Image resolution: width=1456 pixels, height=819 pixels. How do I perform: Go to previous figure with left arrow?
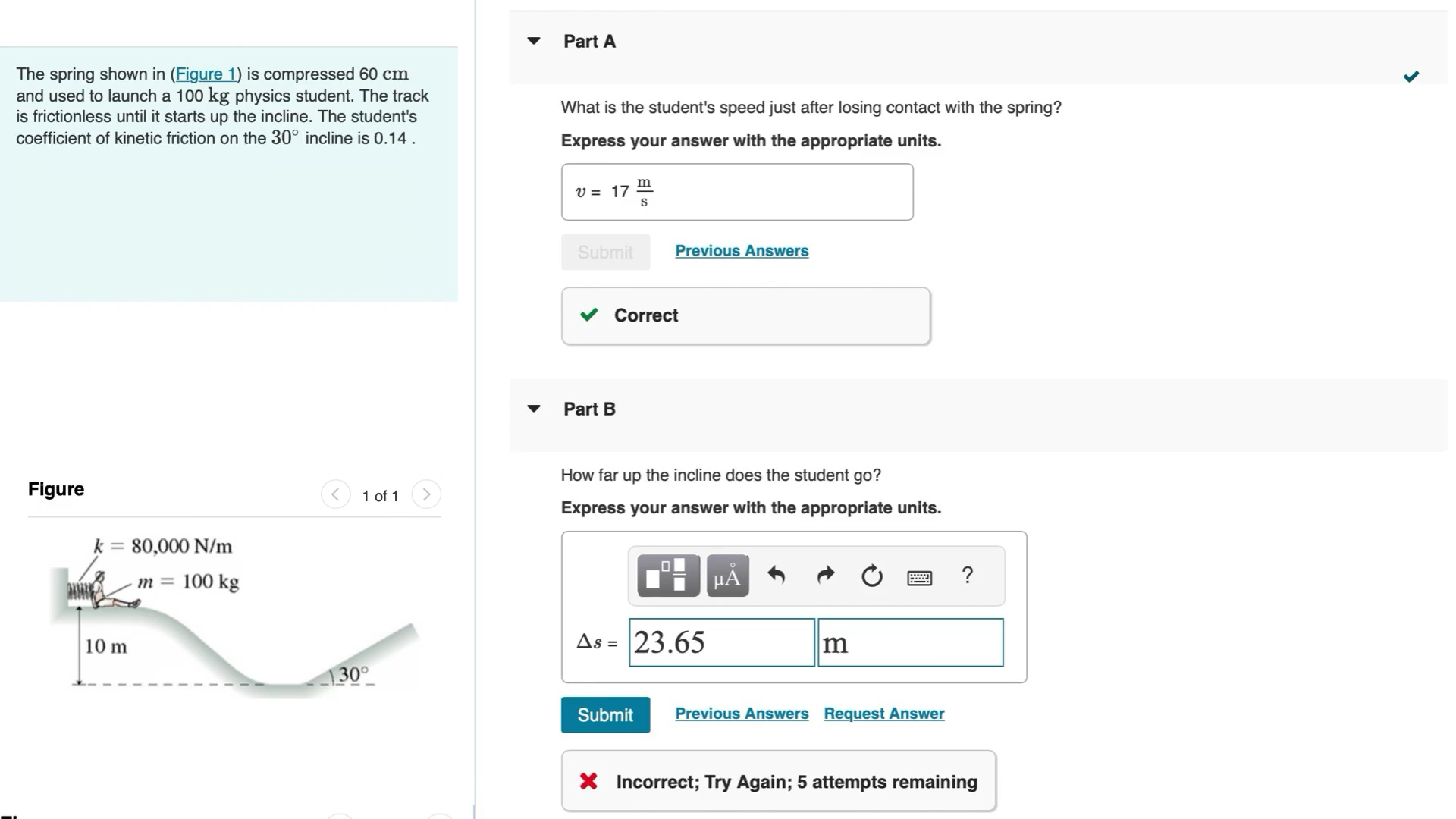click(x=335, y=494)
